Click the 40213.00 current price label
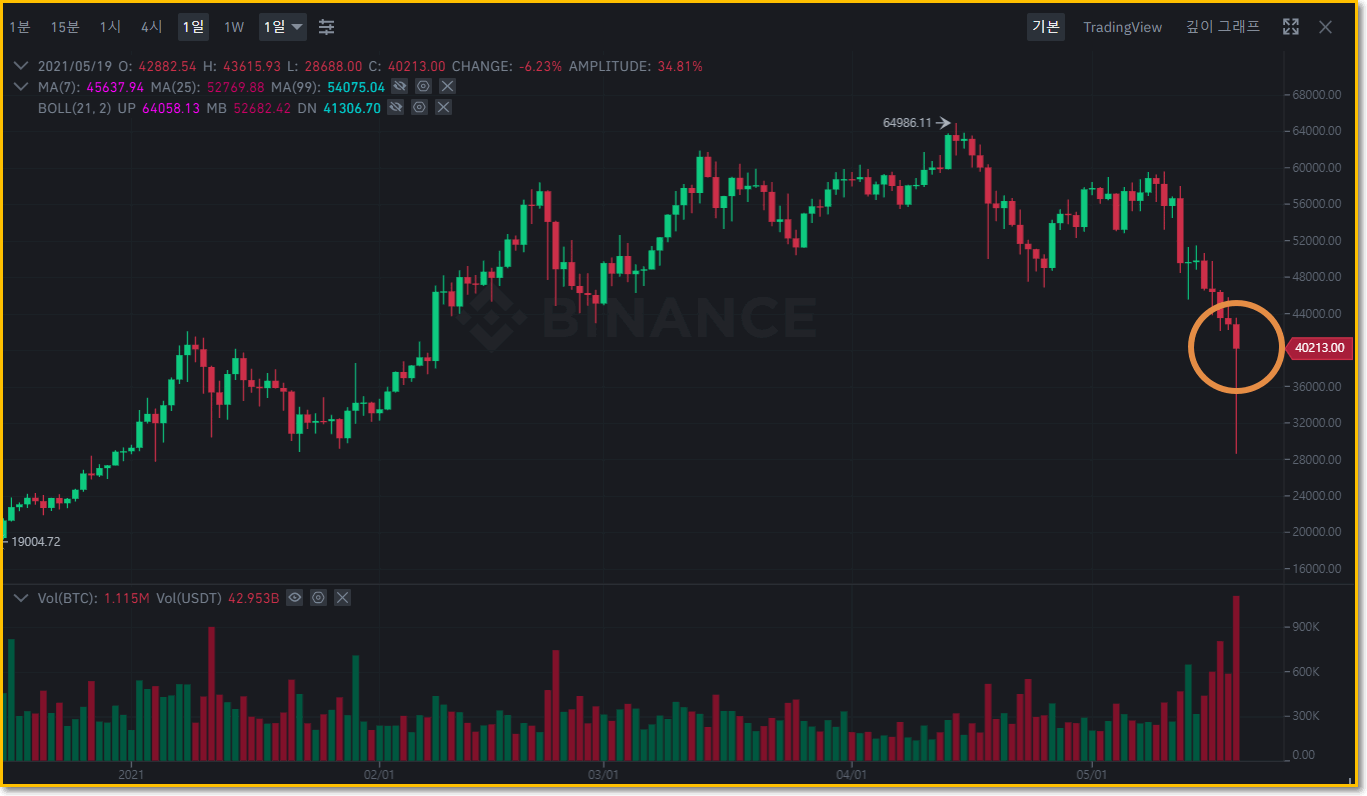Screen dimensions: 1367x796 tap(1319, 348)
